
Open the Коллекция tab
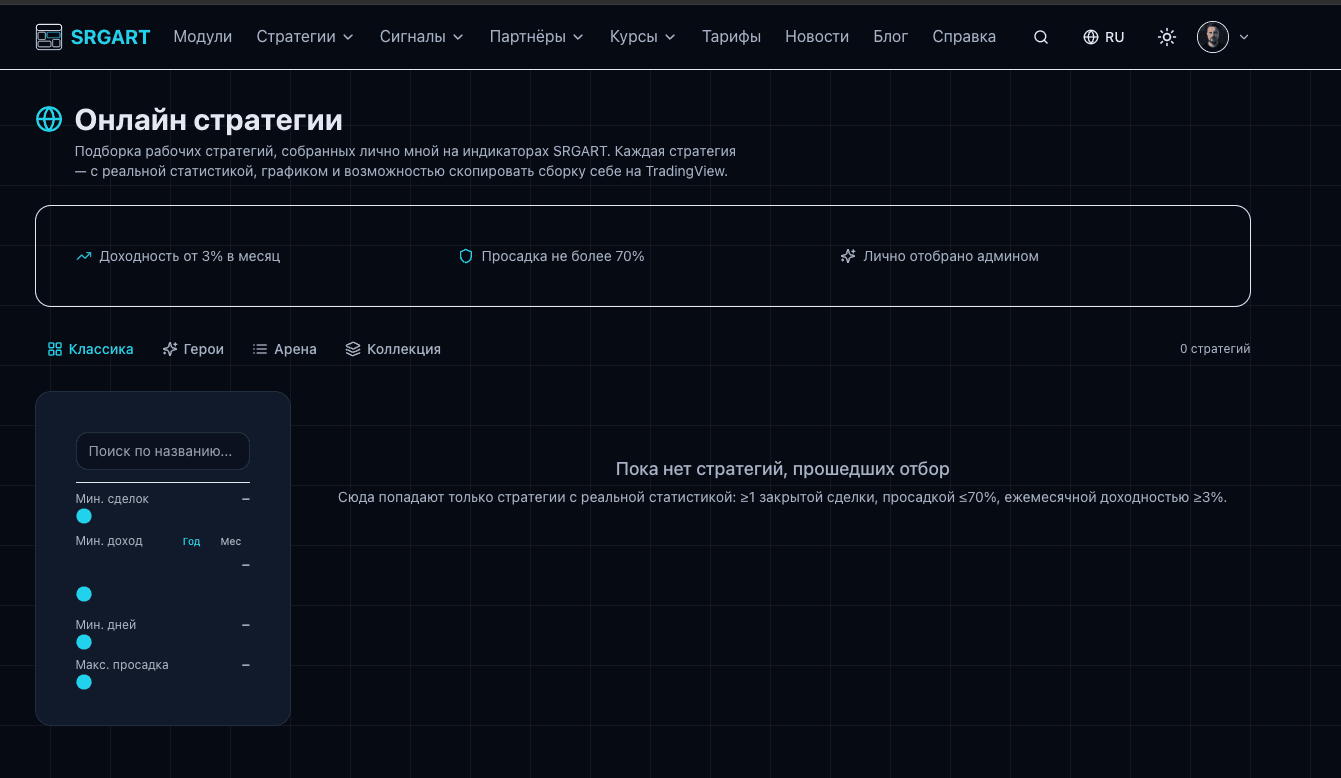tap(392, 348)
